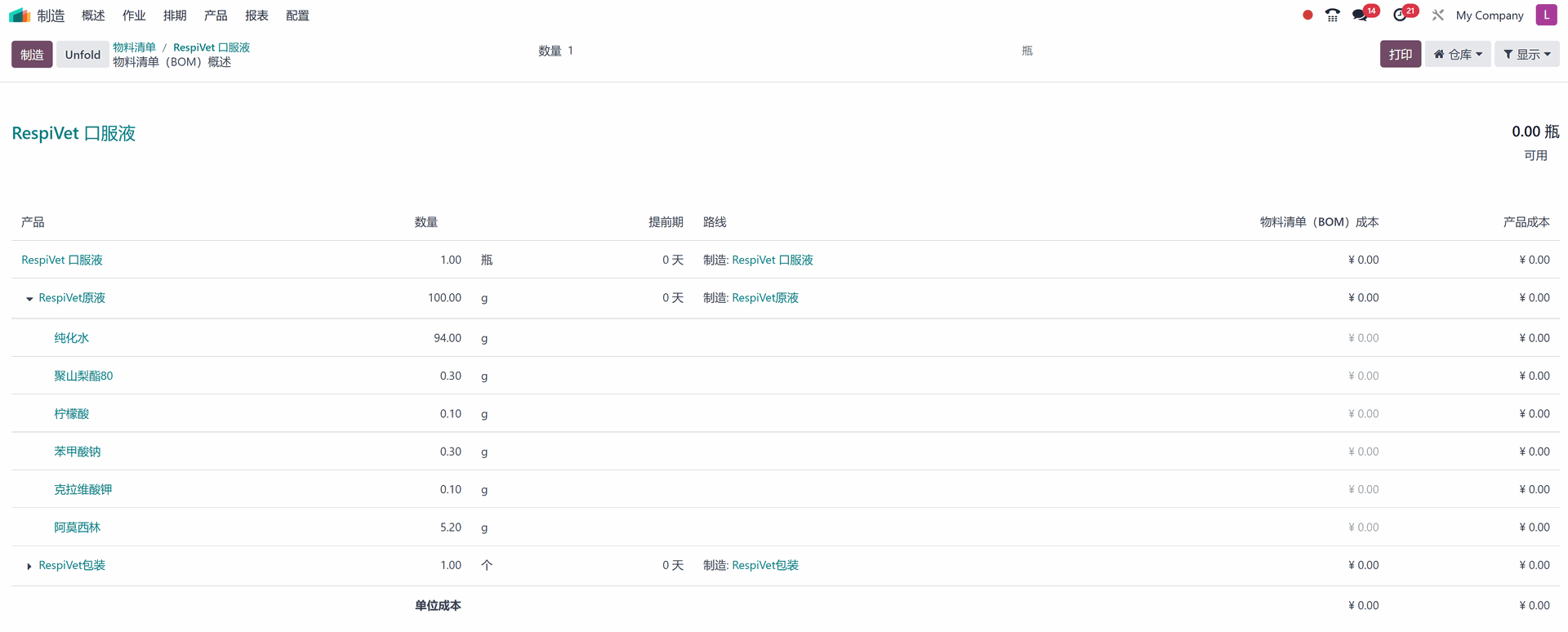
Task: Open the 显示 display filter dropdown
Action: pos(1527,54)
